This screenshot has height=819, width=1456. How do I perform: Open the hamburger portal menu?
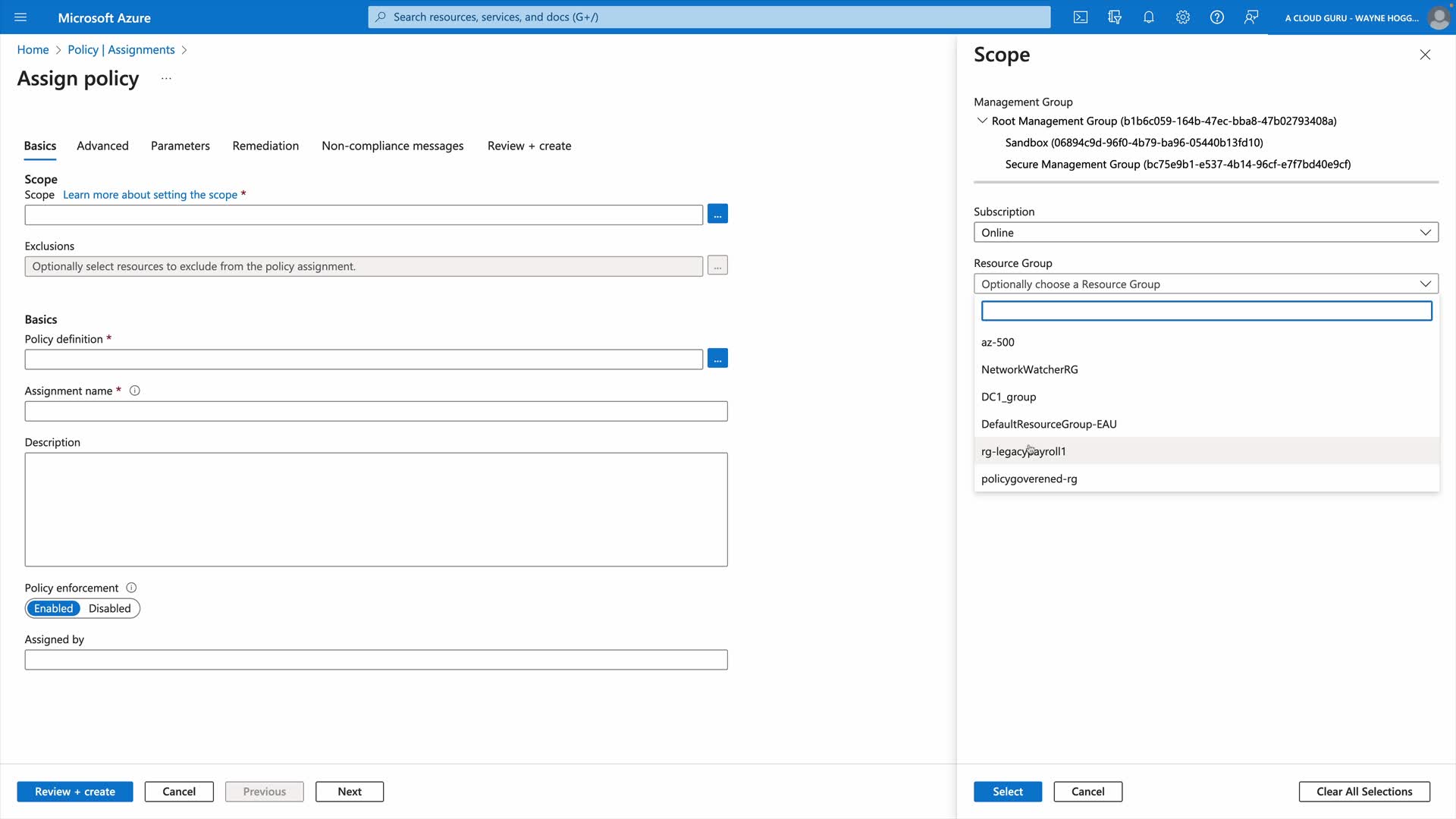(20, 17)
